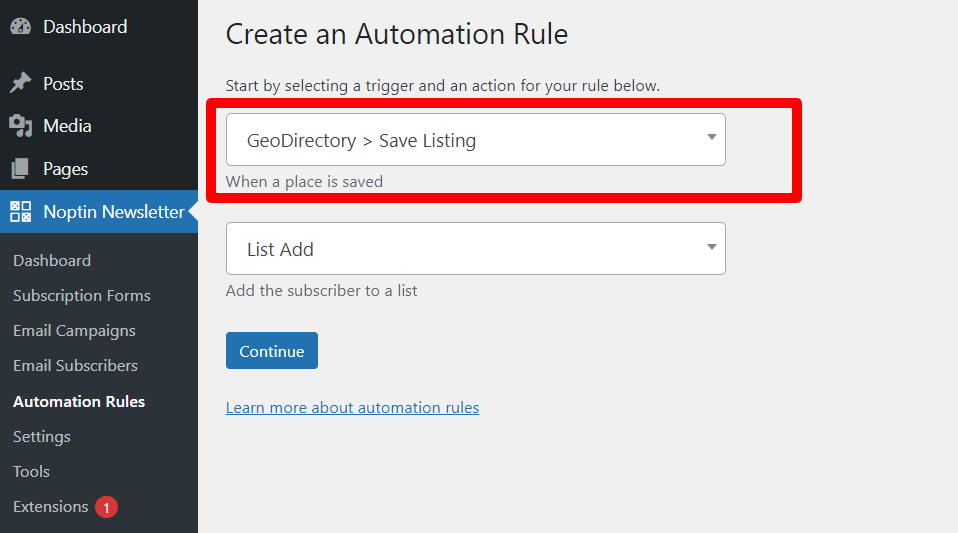Open Email Subscribers page
958x533 pixels.
[76, 366]
